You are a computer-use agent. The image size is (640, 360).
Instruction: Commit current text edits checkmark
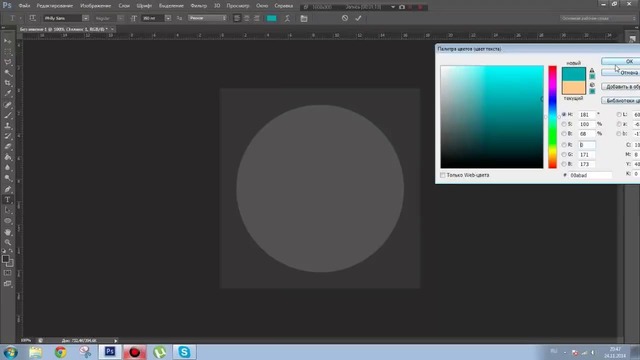[x=358, y=18]
